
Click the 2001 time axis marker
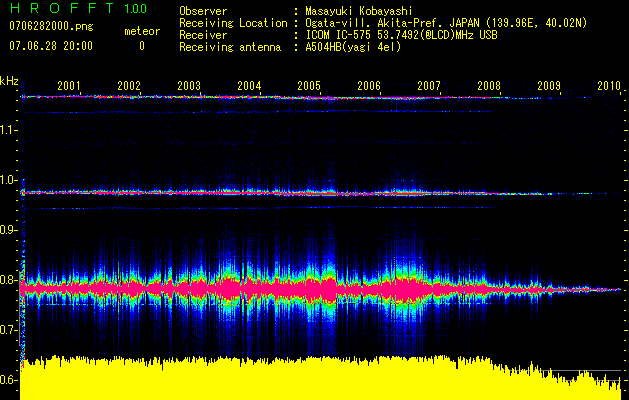click(69, 85)
